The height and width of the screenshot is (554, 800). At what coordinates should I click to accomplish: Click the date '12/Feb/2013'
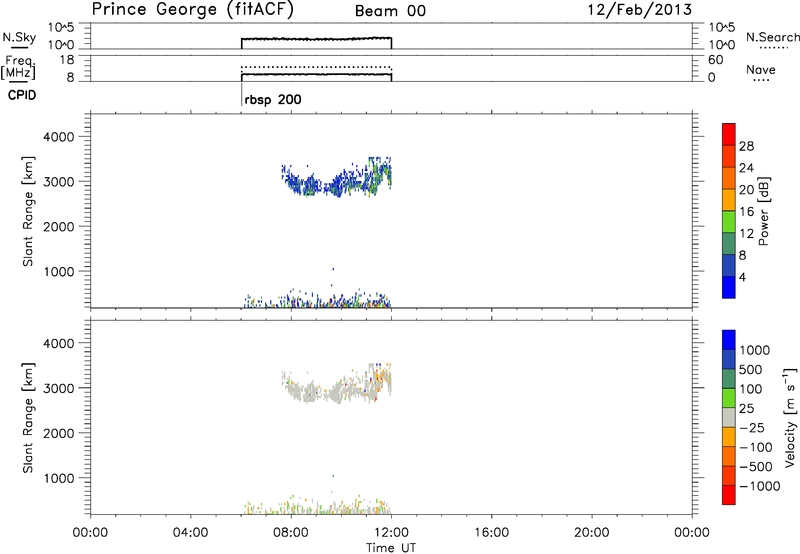[640, 10]
